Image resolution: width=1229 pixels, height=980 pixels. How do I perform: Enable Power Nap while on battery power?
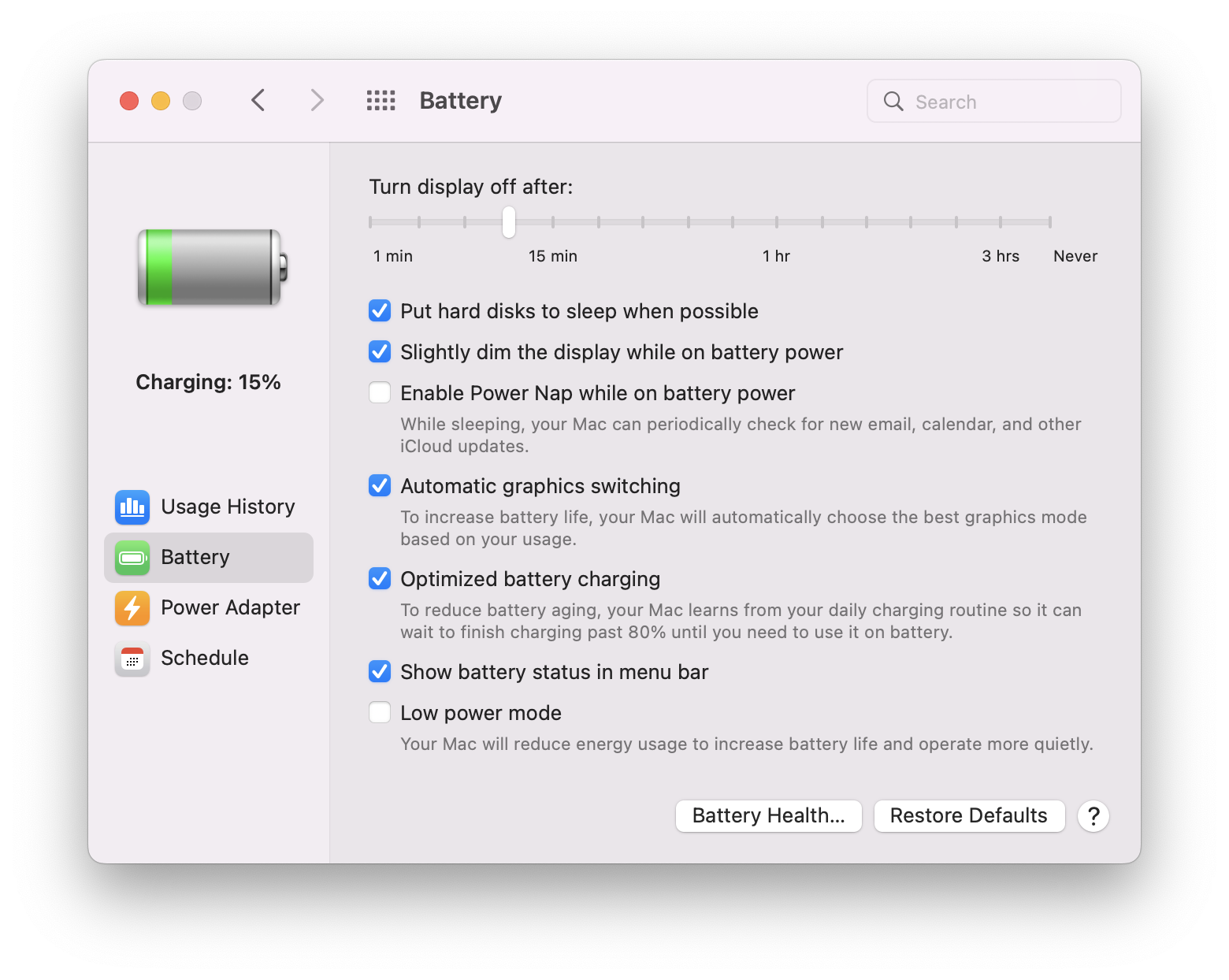(x=379, y=392)
